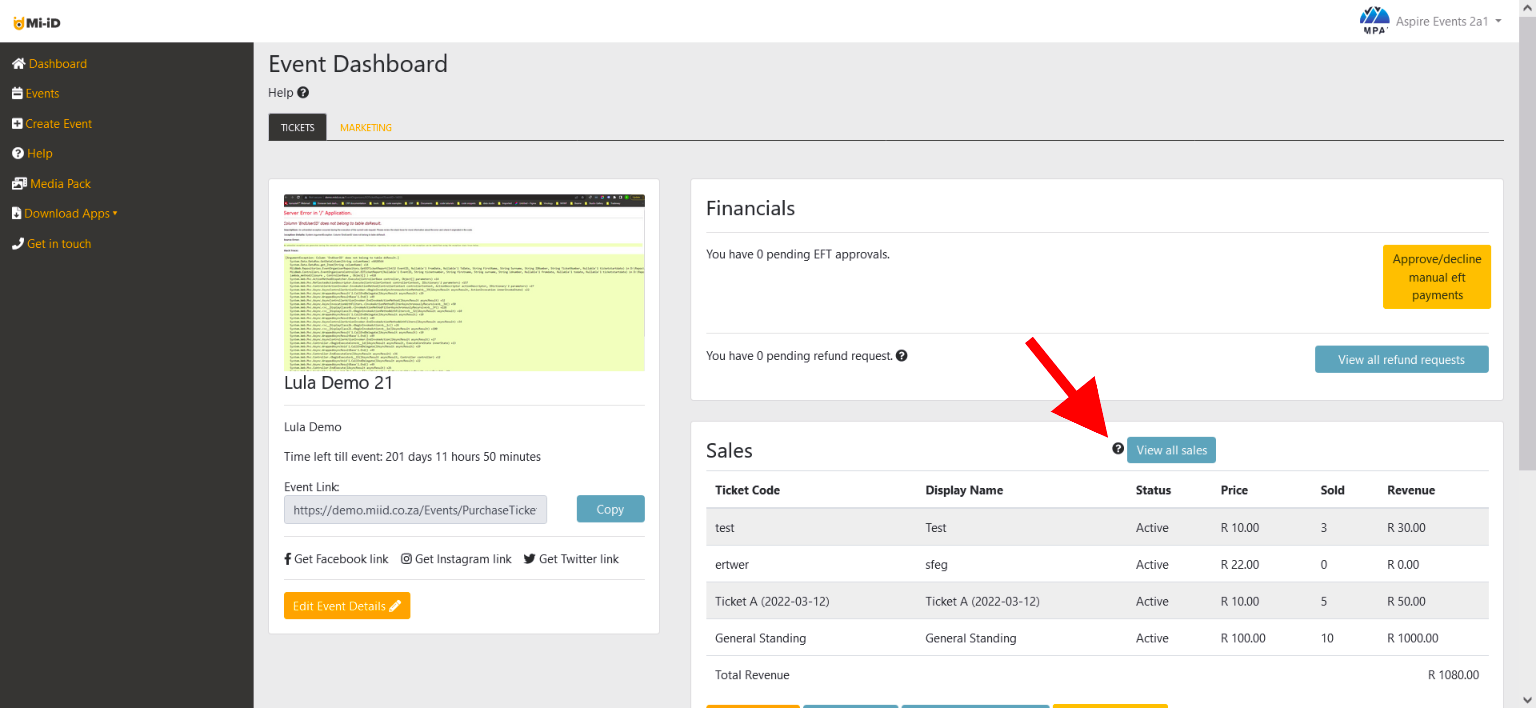Get Twitter link for event
1536x708 pixels.
pos(571,559)
